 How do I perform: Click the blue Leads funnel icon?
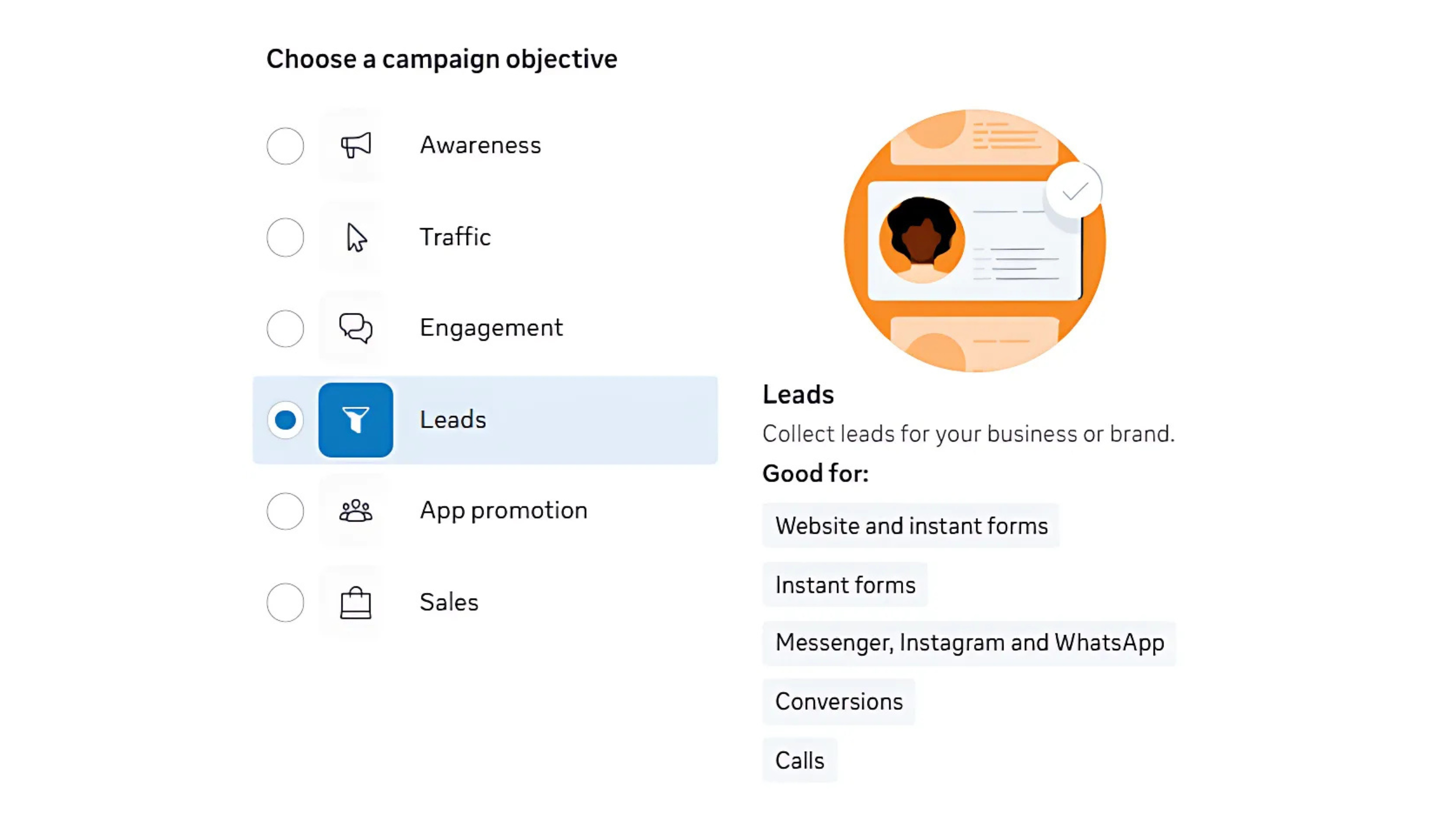point(356,420)
